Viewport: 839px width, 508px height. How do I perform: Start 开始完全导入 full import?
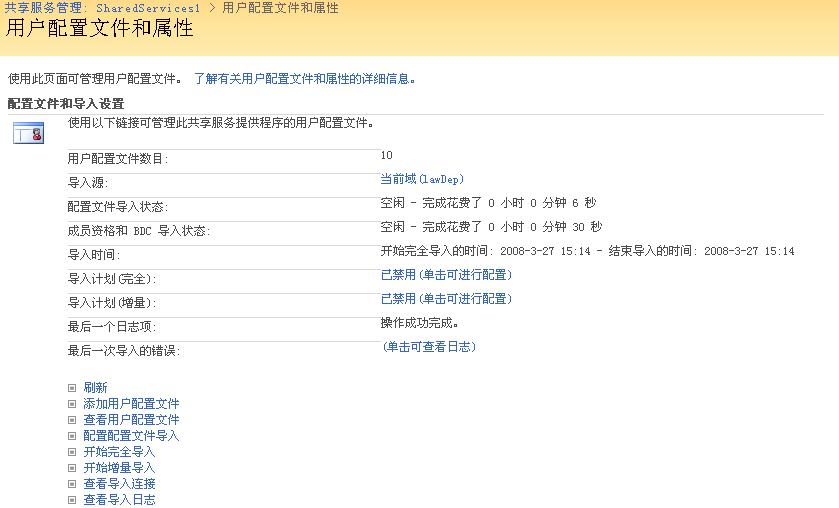coord(119,452)
